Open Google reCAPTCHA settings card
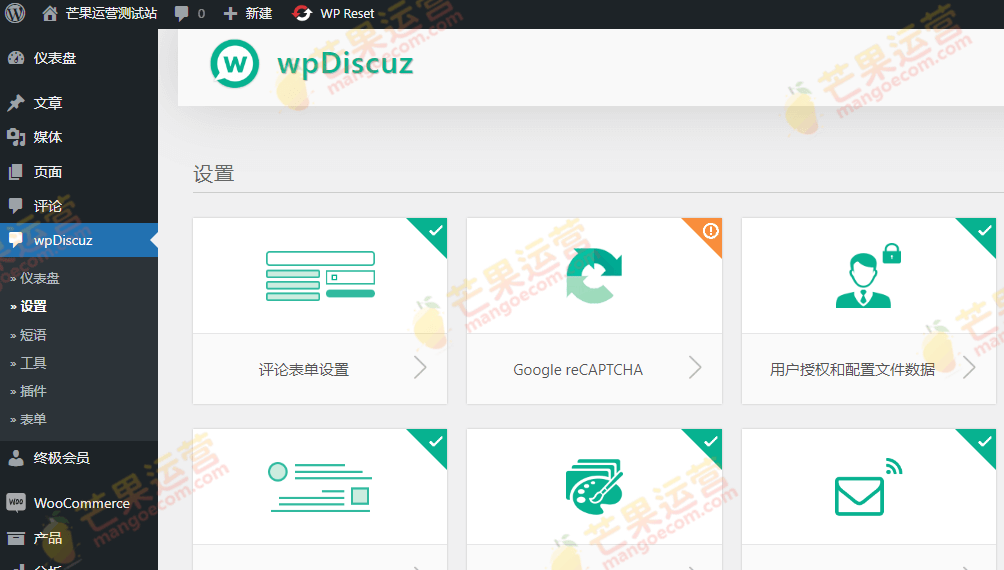Image resolution: width=1004 pixels, height=570 pixels. pos(594,311)
